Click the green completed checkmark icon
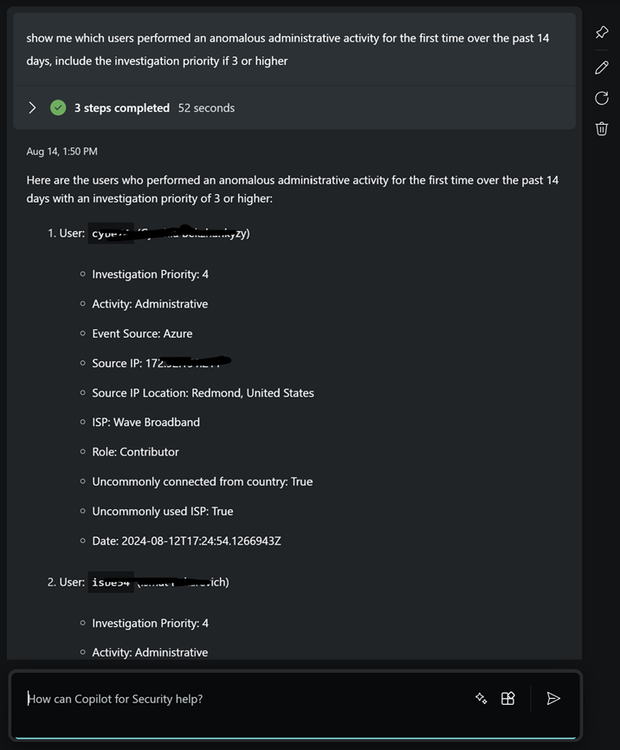The image size is (620, 750). (58, 108)
